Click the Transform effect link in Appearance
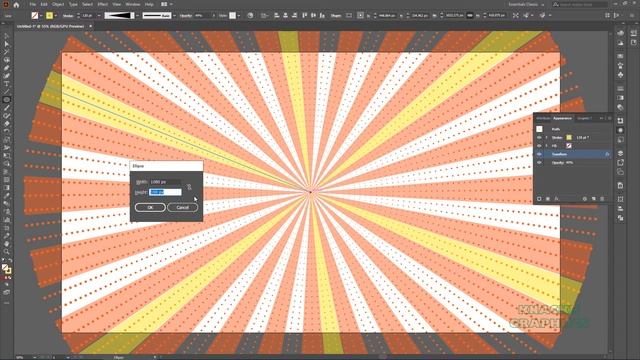 (559, 154)
